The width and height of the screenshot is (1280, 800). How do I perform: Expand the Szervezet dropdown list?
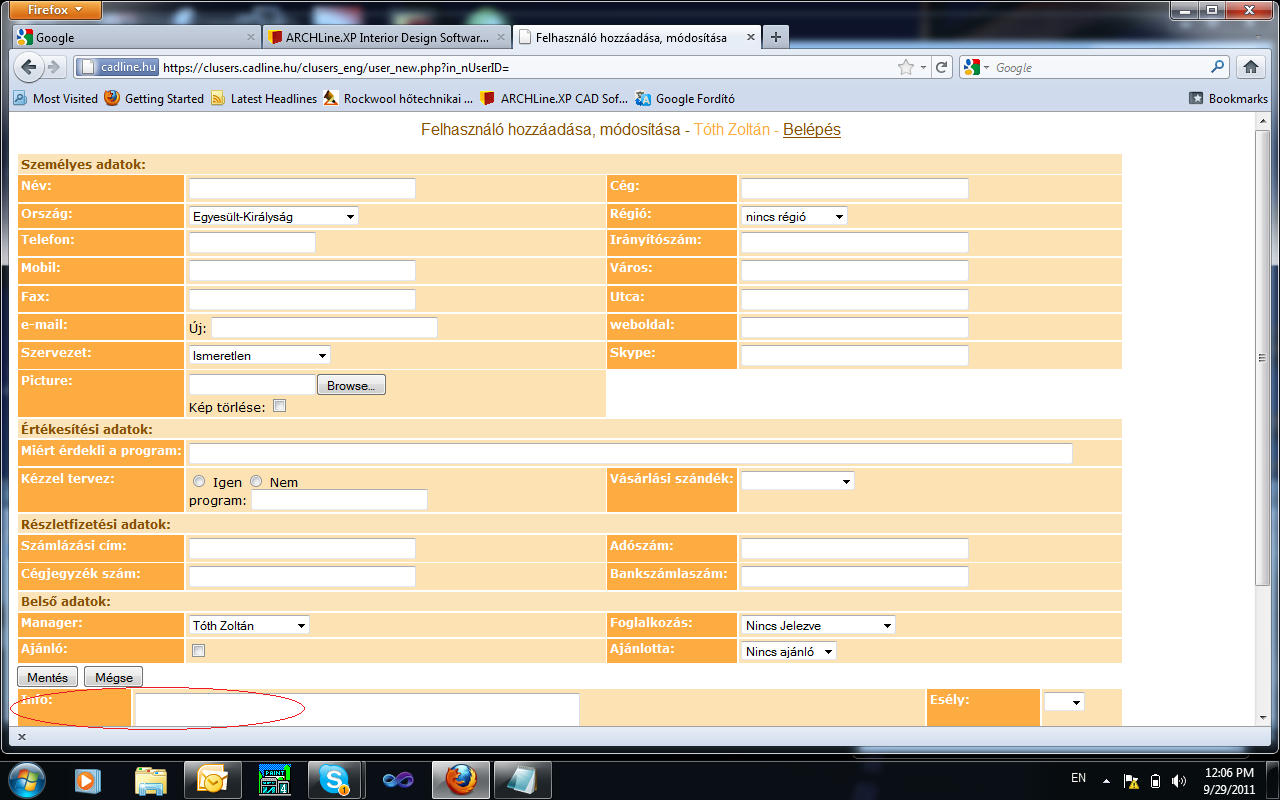[259, 355]
